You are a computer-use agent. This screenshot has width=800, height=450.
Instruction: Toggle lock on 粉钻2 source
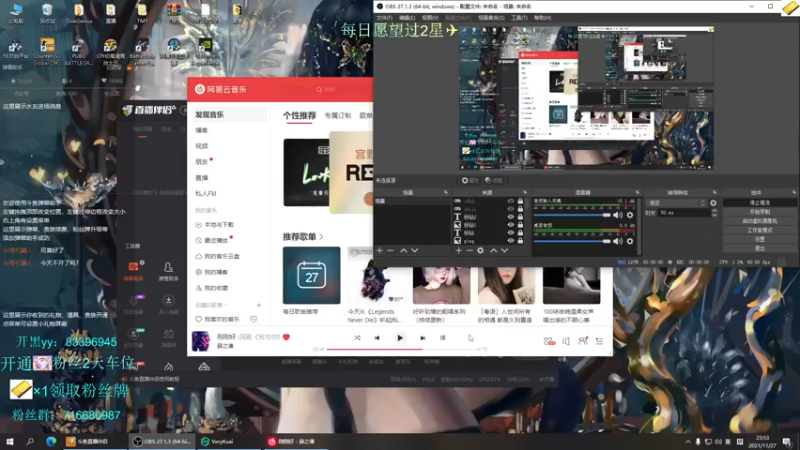[x=520, y=217]
